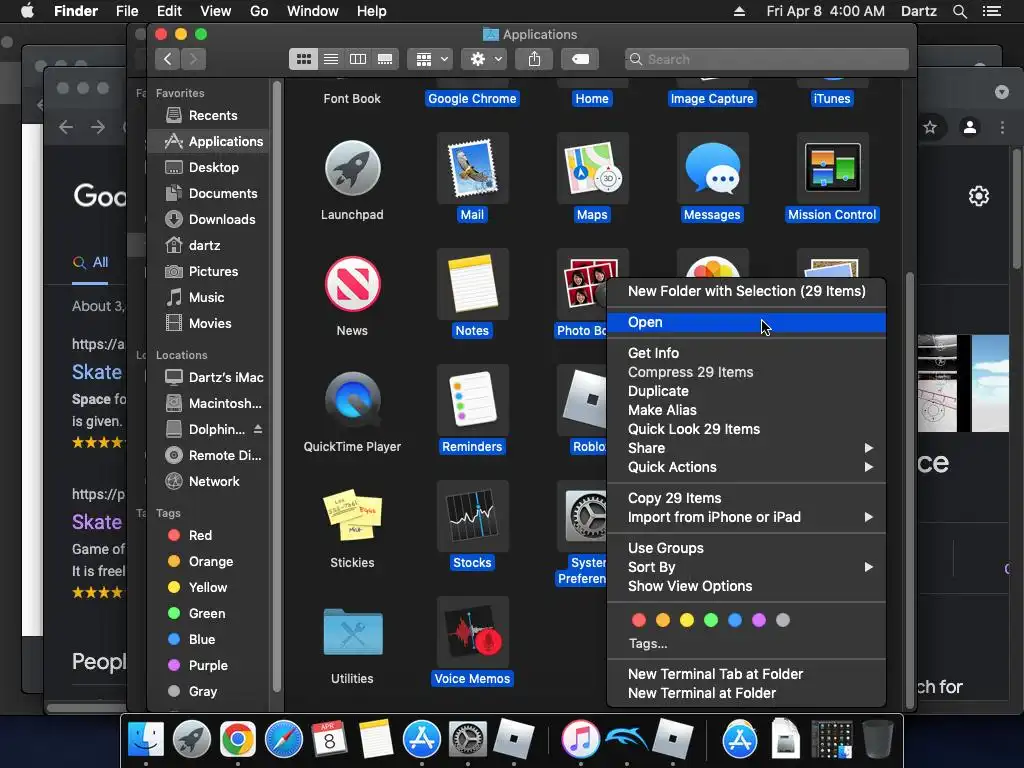Select the News app icon
The height and width of the screenshot is (768, 1024).
click(x=352, y=284)
